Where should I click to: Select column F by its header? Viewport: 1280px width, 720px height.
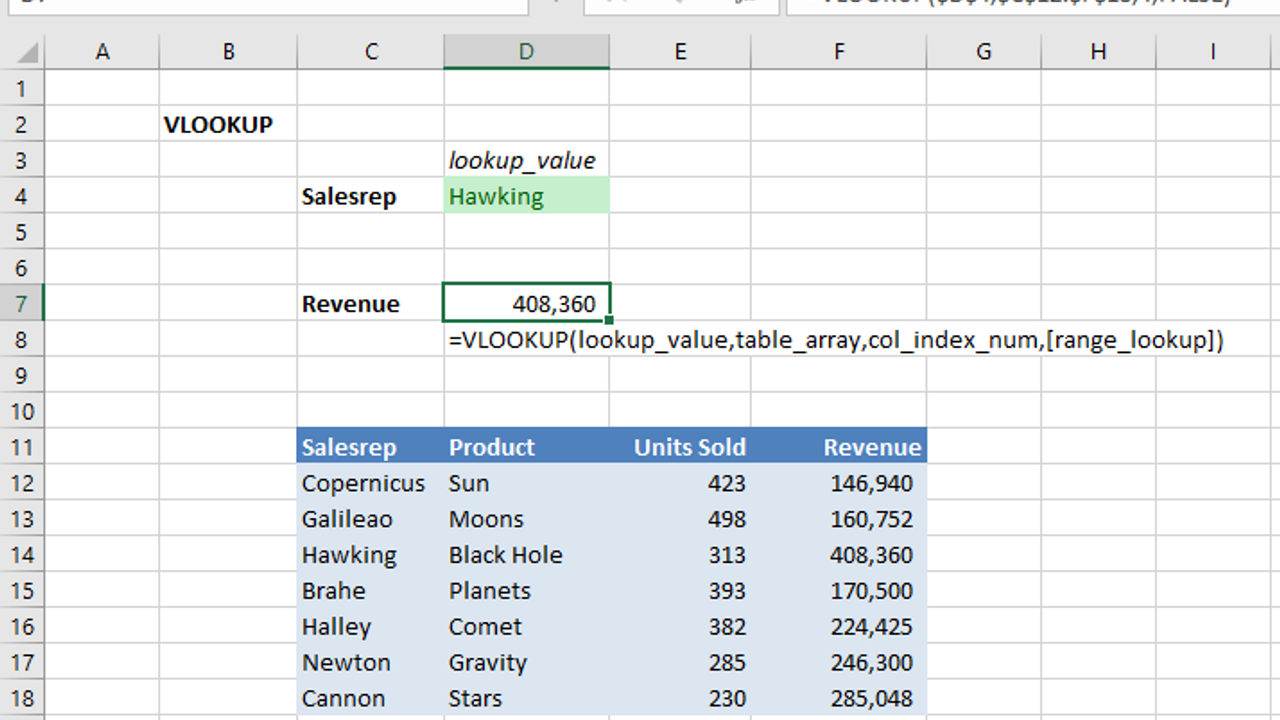coord(838,52)
